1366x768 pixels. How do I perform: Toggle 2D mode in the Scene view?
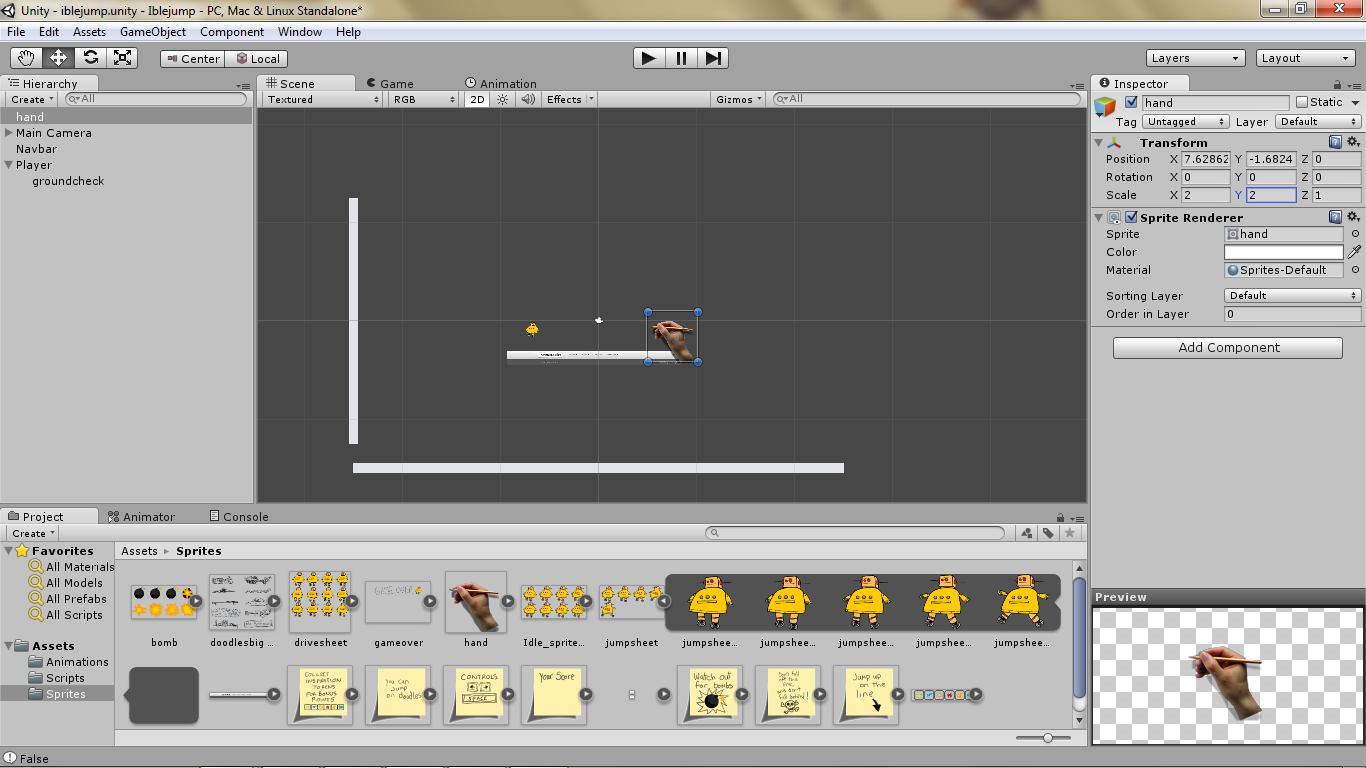[x=477, y=99]
